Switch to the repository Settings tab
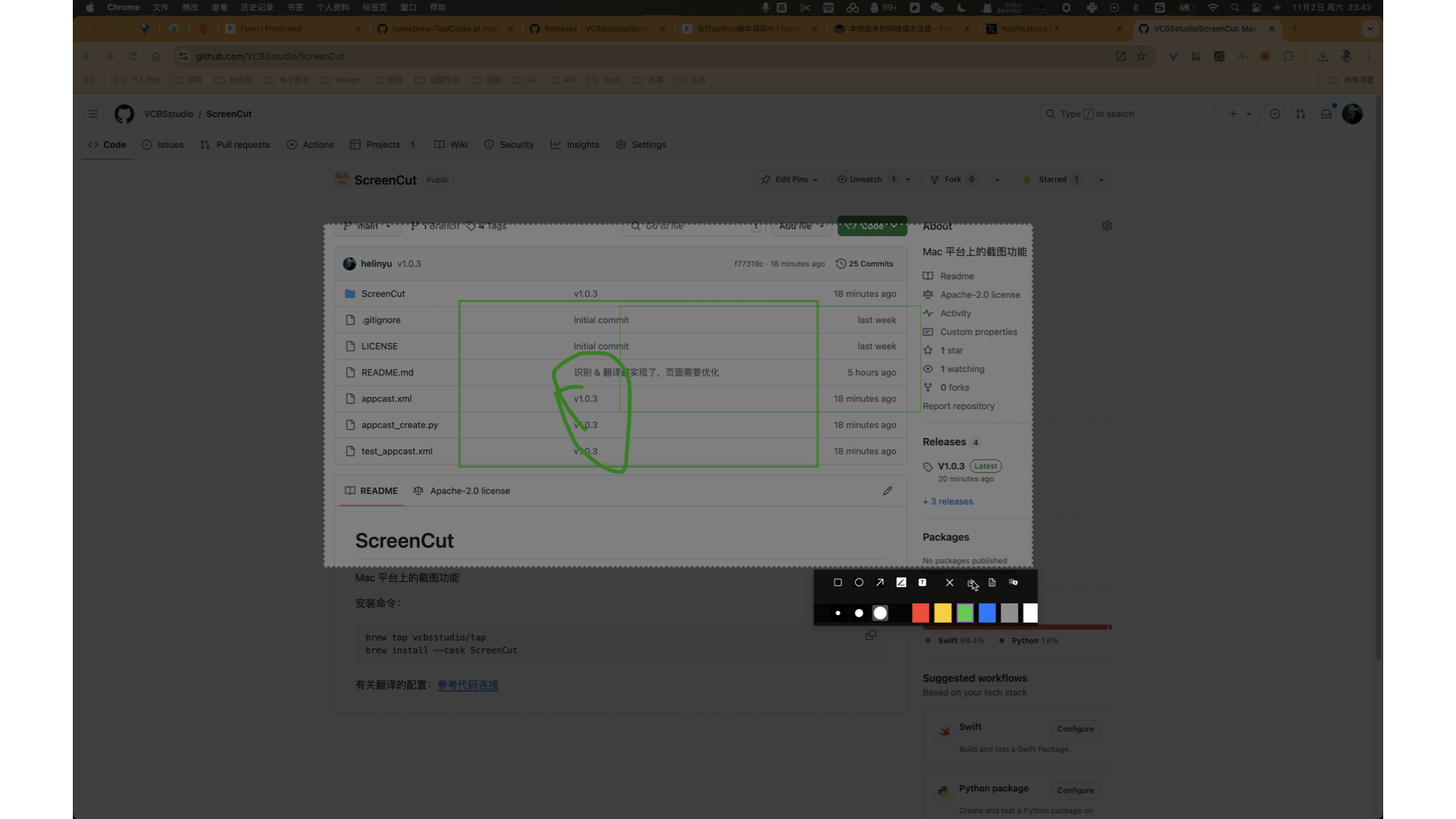Viewport: 1456px width, 819px height. 642,145
